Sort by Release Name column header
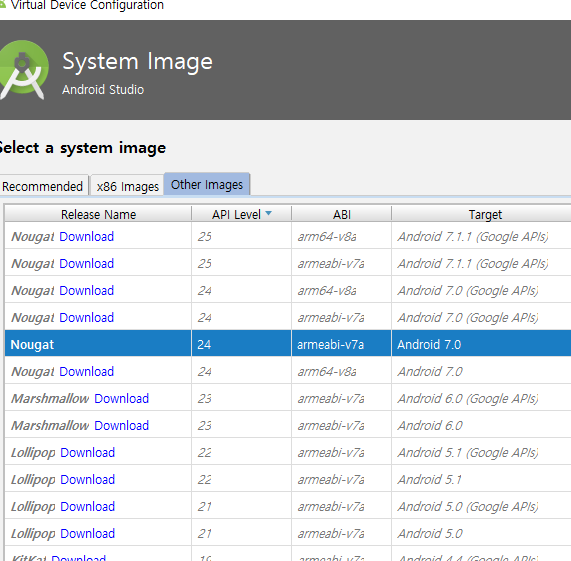This screenshot has width=571, height=561. click(x=98, y=214)
